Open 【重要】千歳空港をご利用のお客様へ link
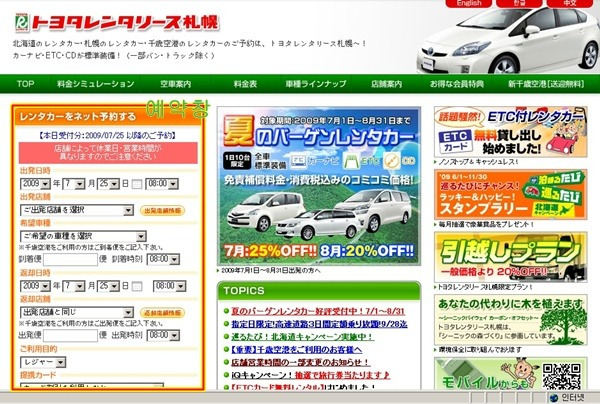 [297, 350]
